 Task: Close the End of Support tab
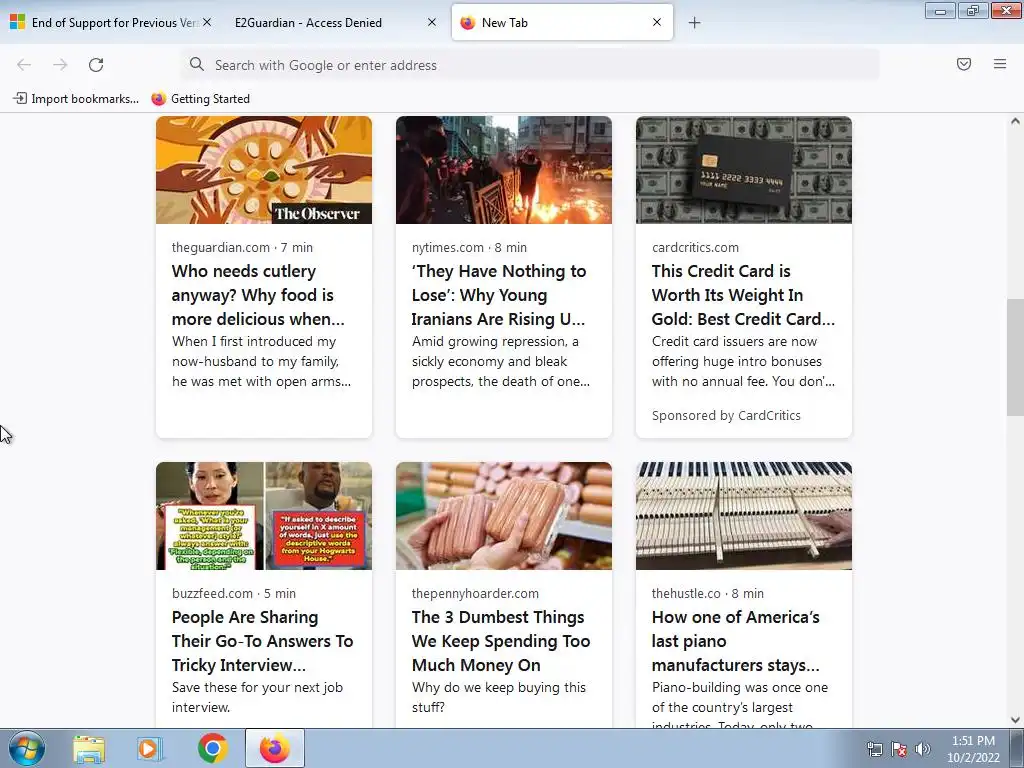pos(207,22)
